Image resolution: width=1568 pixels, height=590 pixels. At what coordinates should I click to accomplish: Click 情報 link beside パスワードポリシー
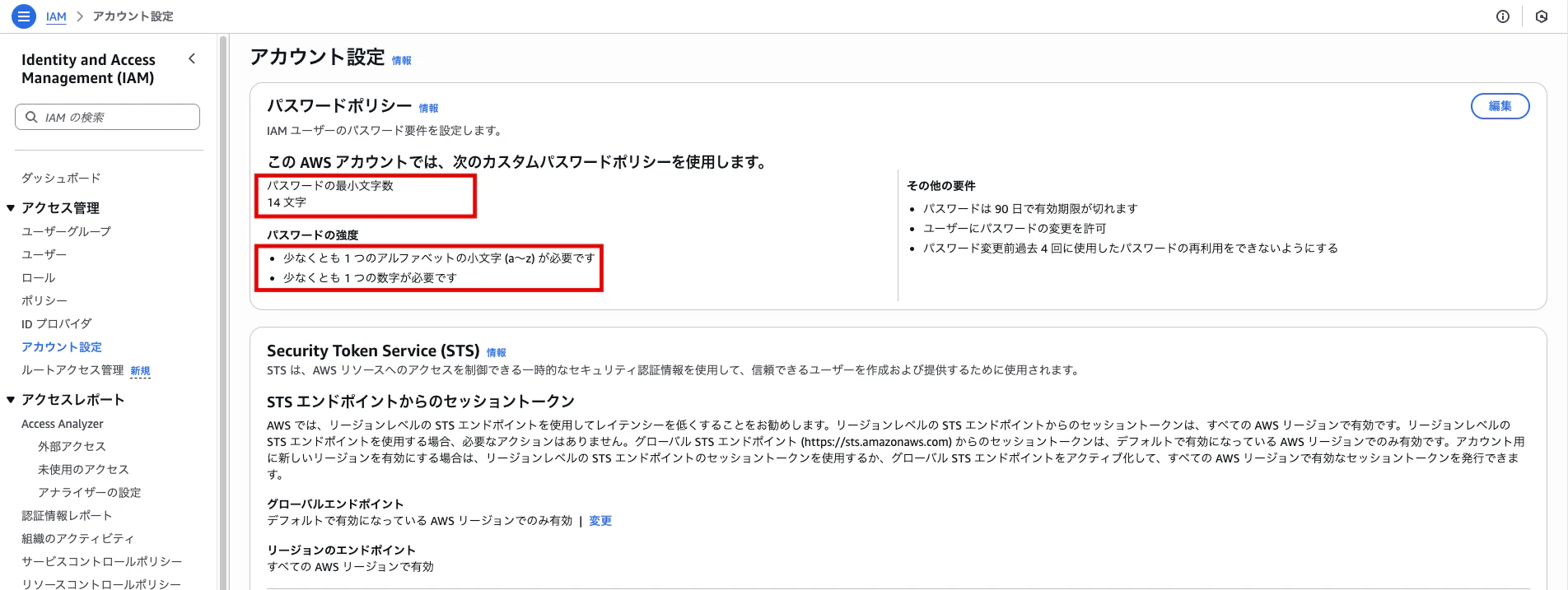pos(428,108)
